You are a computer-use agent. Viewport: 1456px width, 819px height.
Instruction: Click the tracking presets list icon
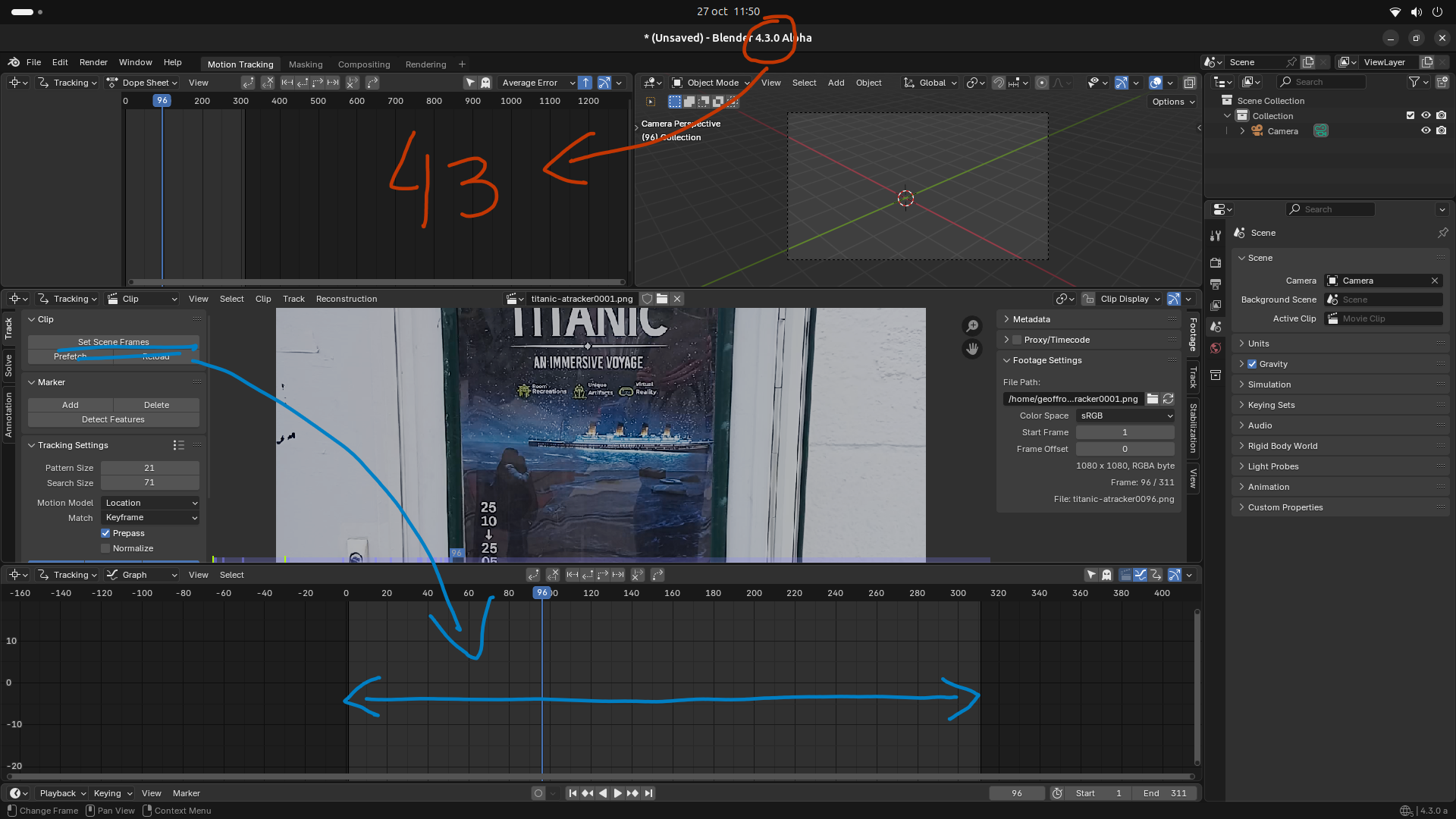(179, 445)
